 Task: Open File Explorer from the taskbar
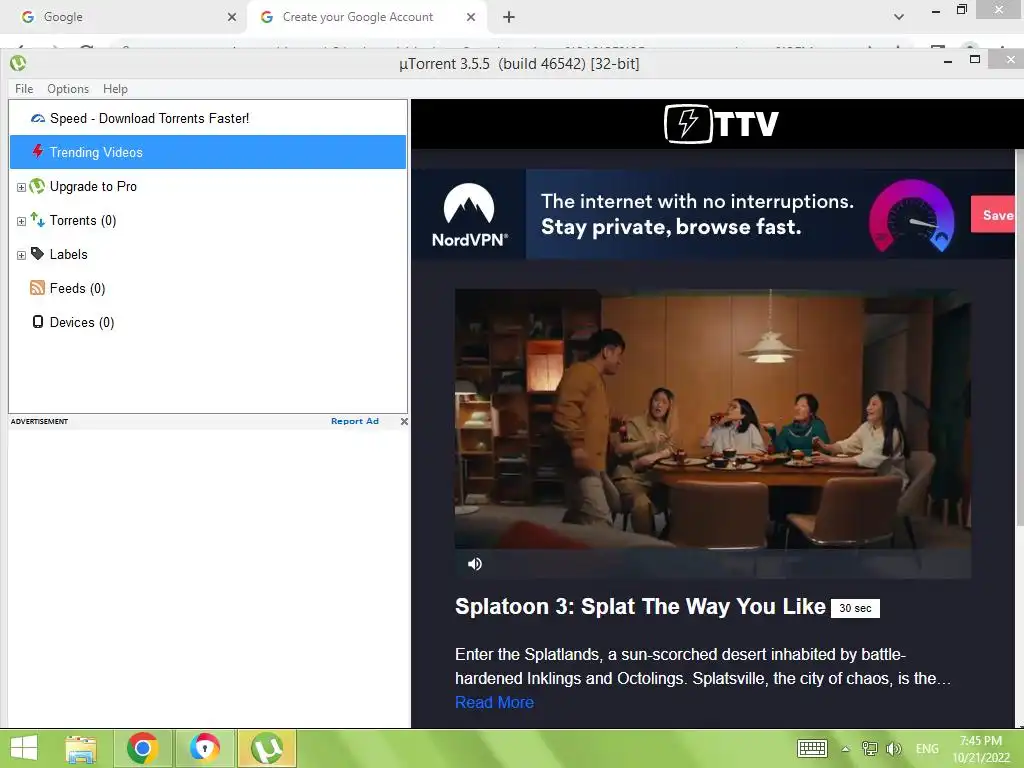pos(81,749)
